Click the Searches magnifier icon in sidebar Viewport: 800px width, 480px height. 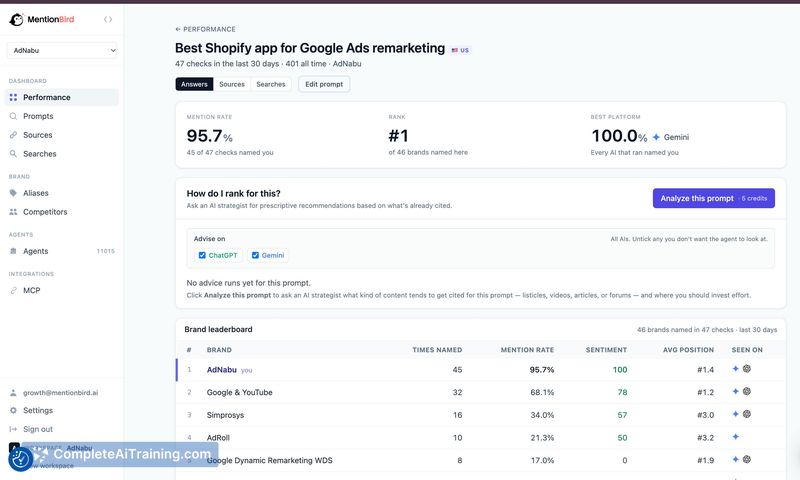tap(13, 154)
